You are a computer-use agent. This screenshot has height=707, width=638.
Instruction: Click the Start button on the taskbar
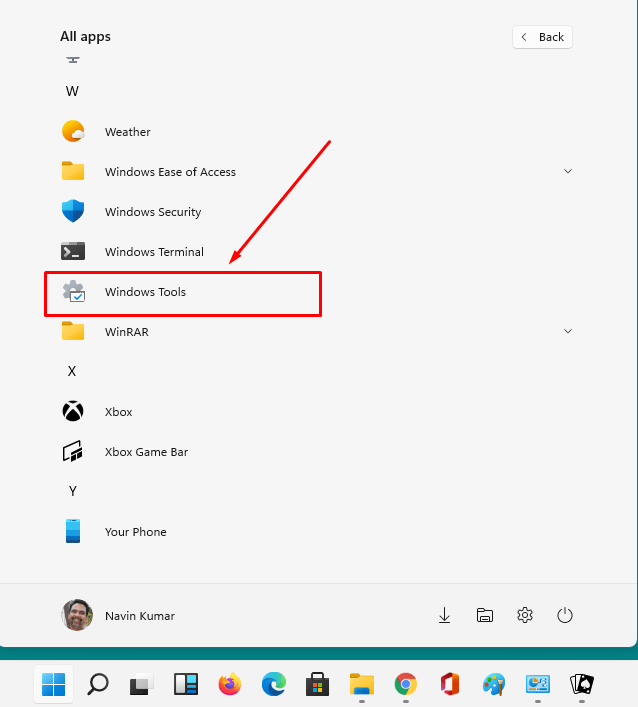coord(54,684)
